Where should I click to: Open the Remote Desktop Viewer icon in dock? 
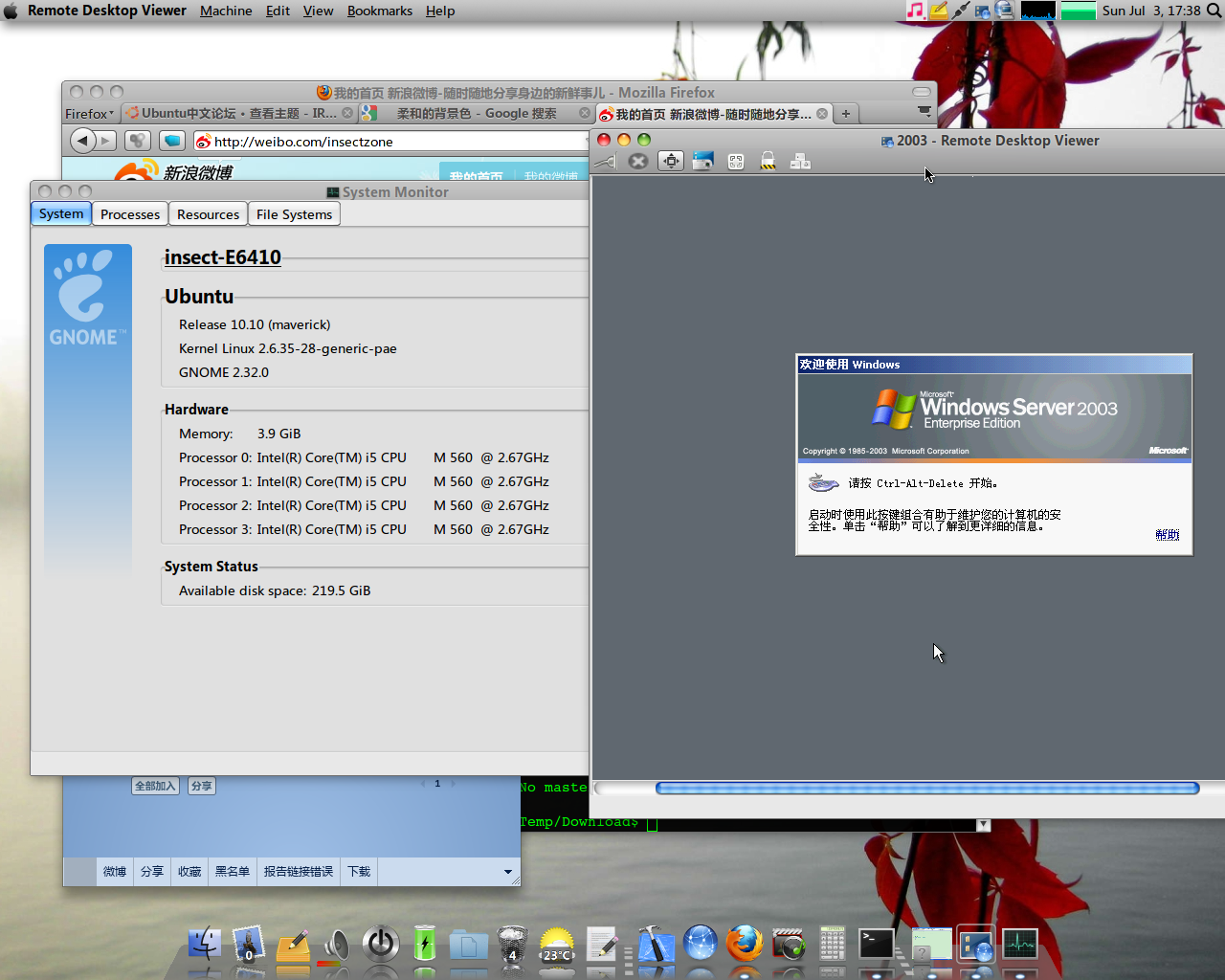click(976, 945)
